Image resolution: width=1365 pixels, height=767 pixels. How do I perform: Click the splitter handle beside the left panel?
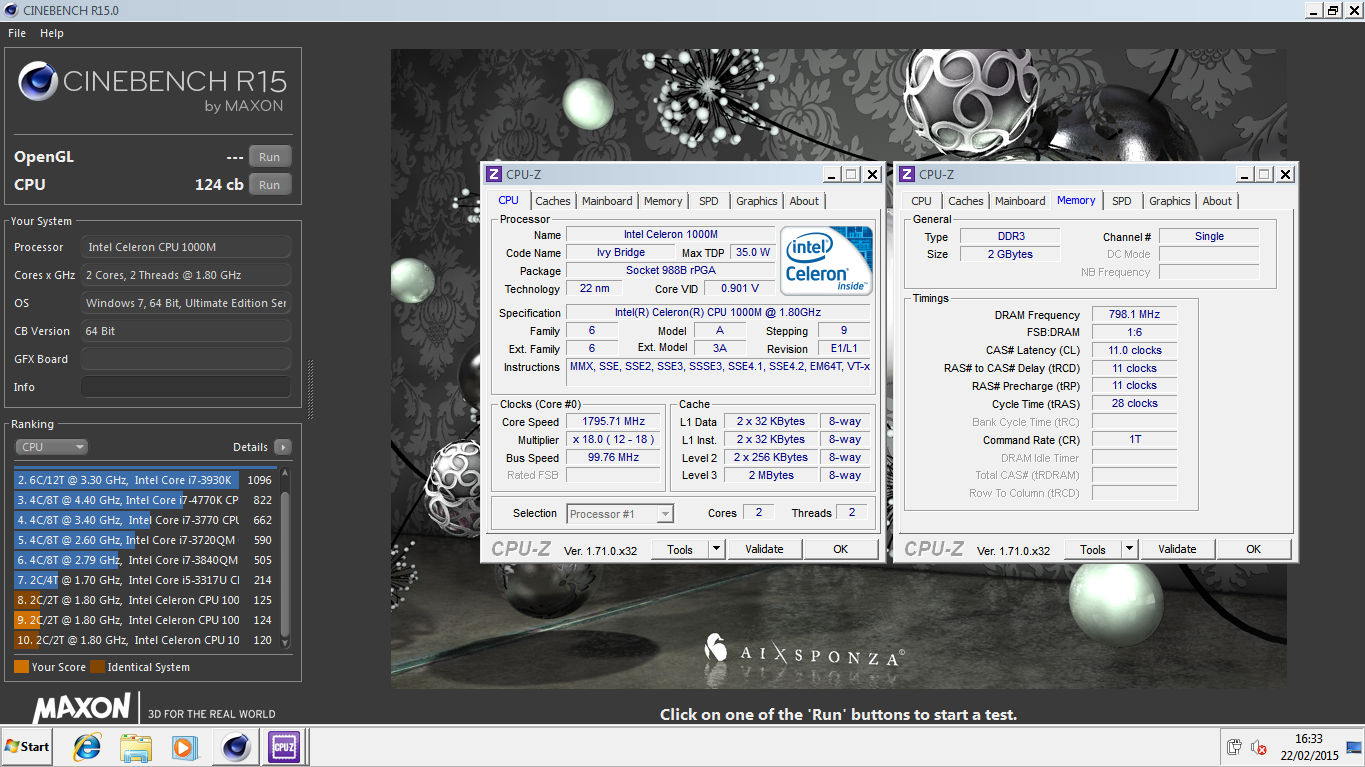[310, 390]
